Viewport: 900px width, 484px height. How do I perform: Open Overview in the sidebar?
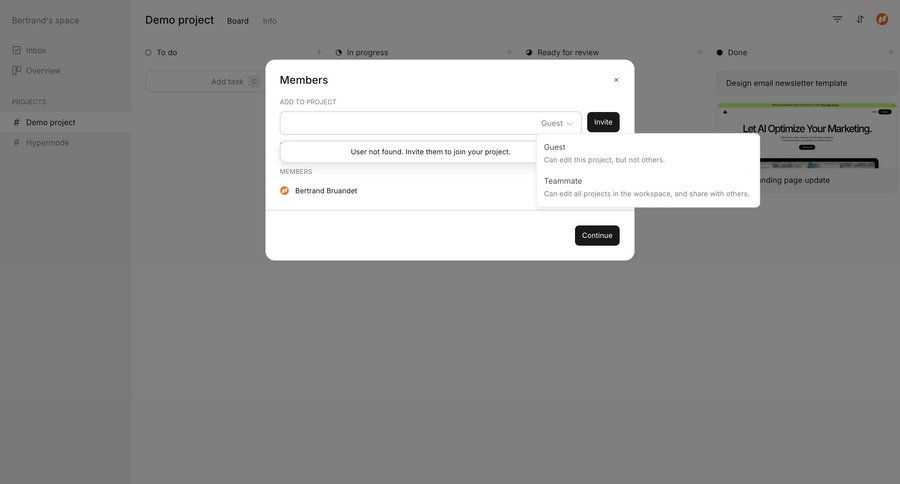click(x=43, y=70)
